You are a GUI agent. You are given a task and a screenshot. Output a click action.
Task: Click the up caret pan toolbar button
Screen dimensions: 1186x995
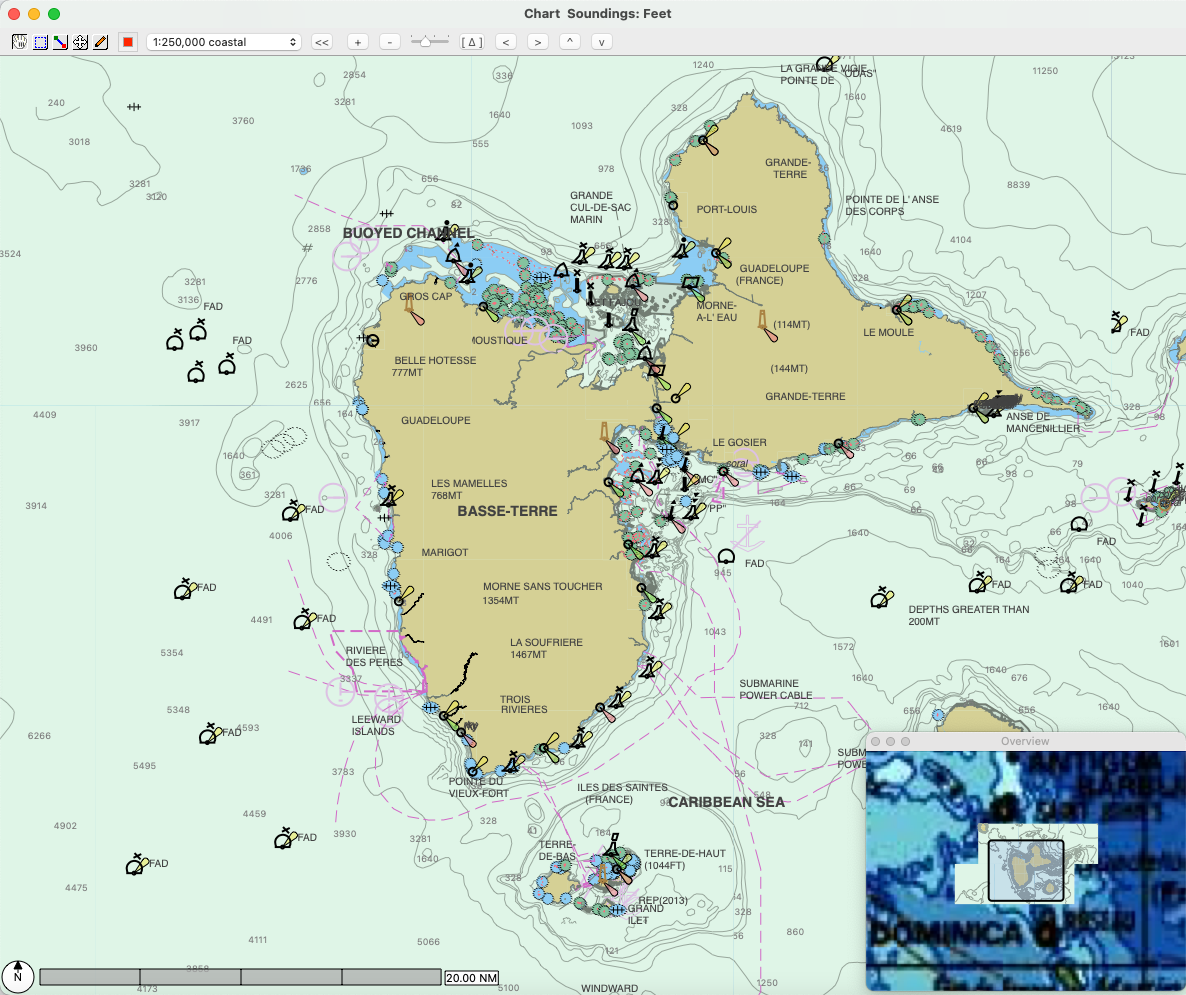pos(569,41)
